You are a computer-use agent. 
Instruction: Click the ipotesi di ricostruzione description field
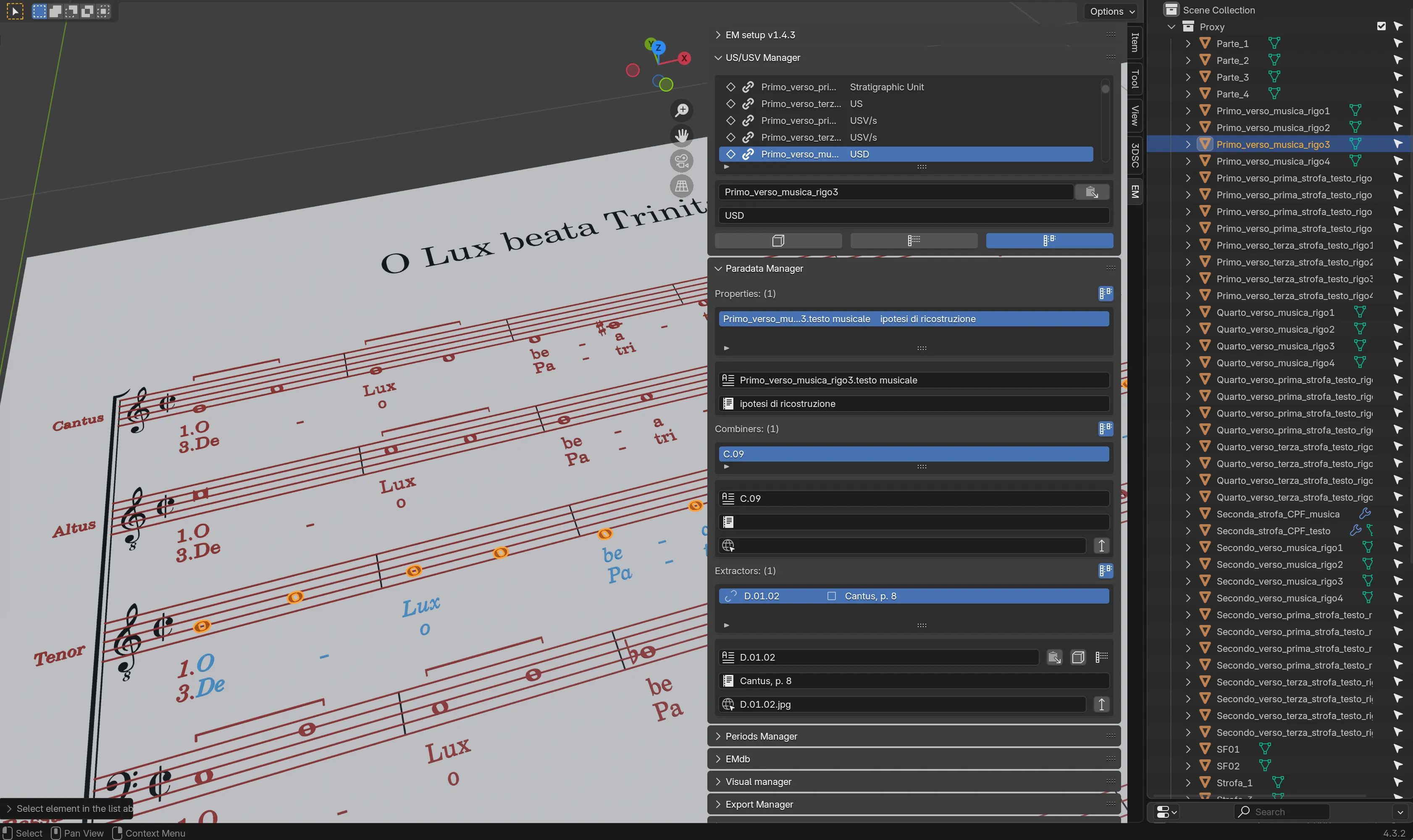pos(913,404)
